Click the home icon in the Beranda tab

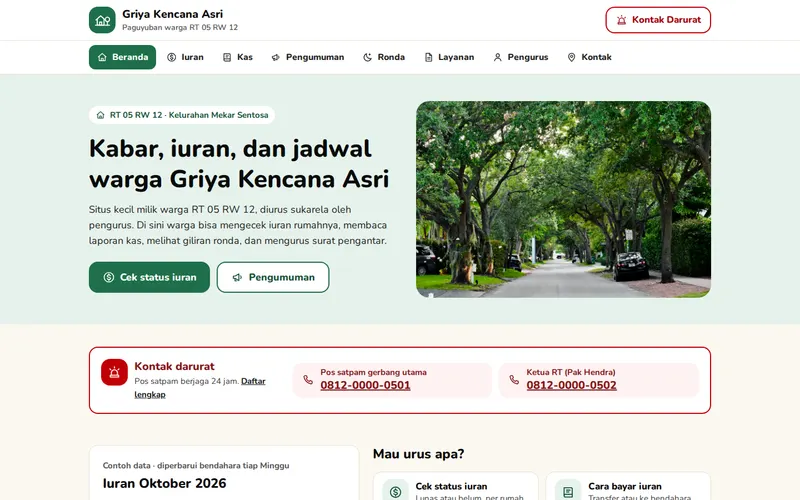pos(102,57)
